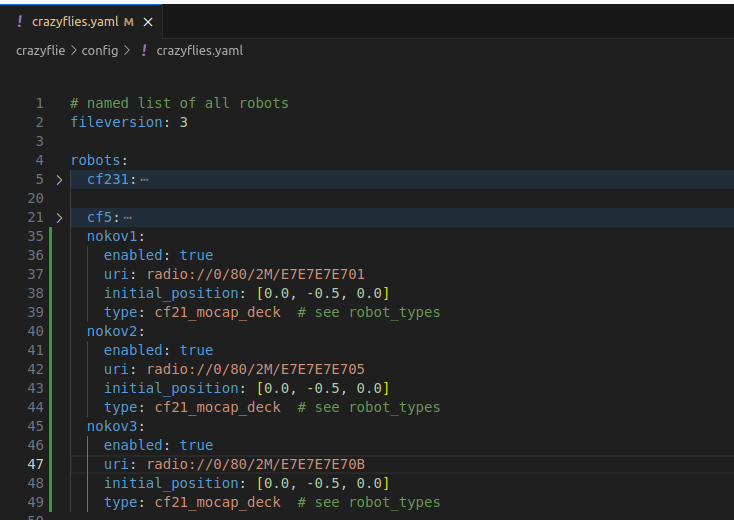Select the crazyflies.yaml editor tab
Image resolution: width=734 pixels, height=520 pixels.
(81, 22)
